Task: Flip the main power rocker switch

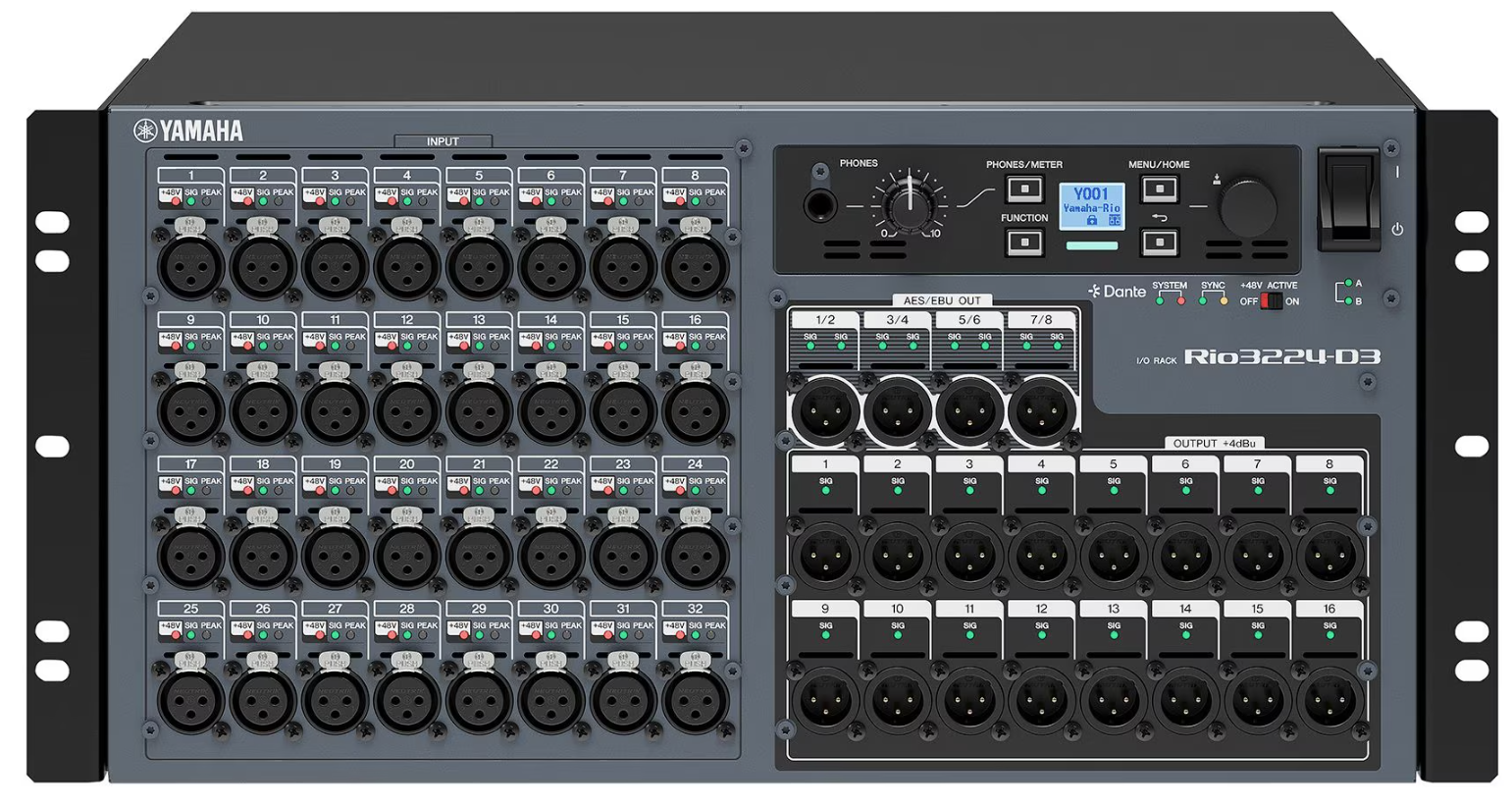Action: coord(1349,197)
